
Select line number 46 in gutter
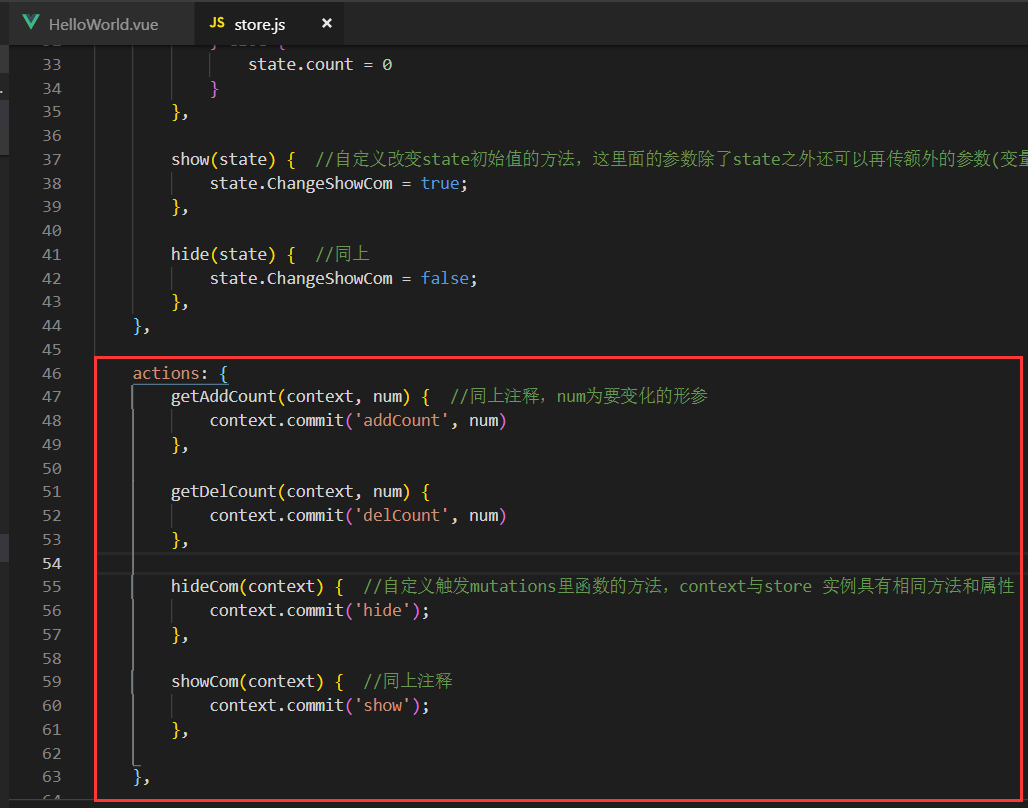tap(52, 373)
